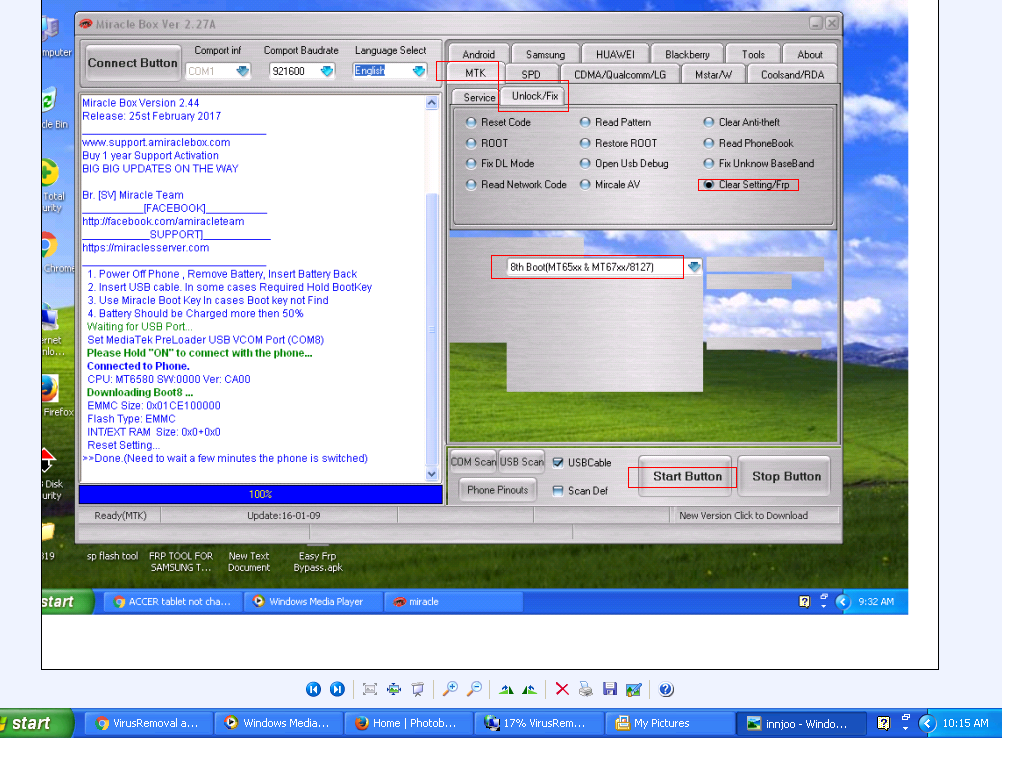The image size is (1024, 768).
Task: Open the 8th Boot model dropdown
Action: 694,267
